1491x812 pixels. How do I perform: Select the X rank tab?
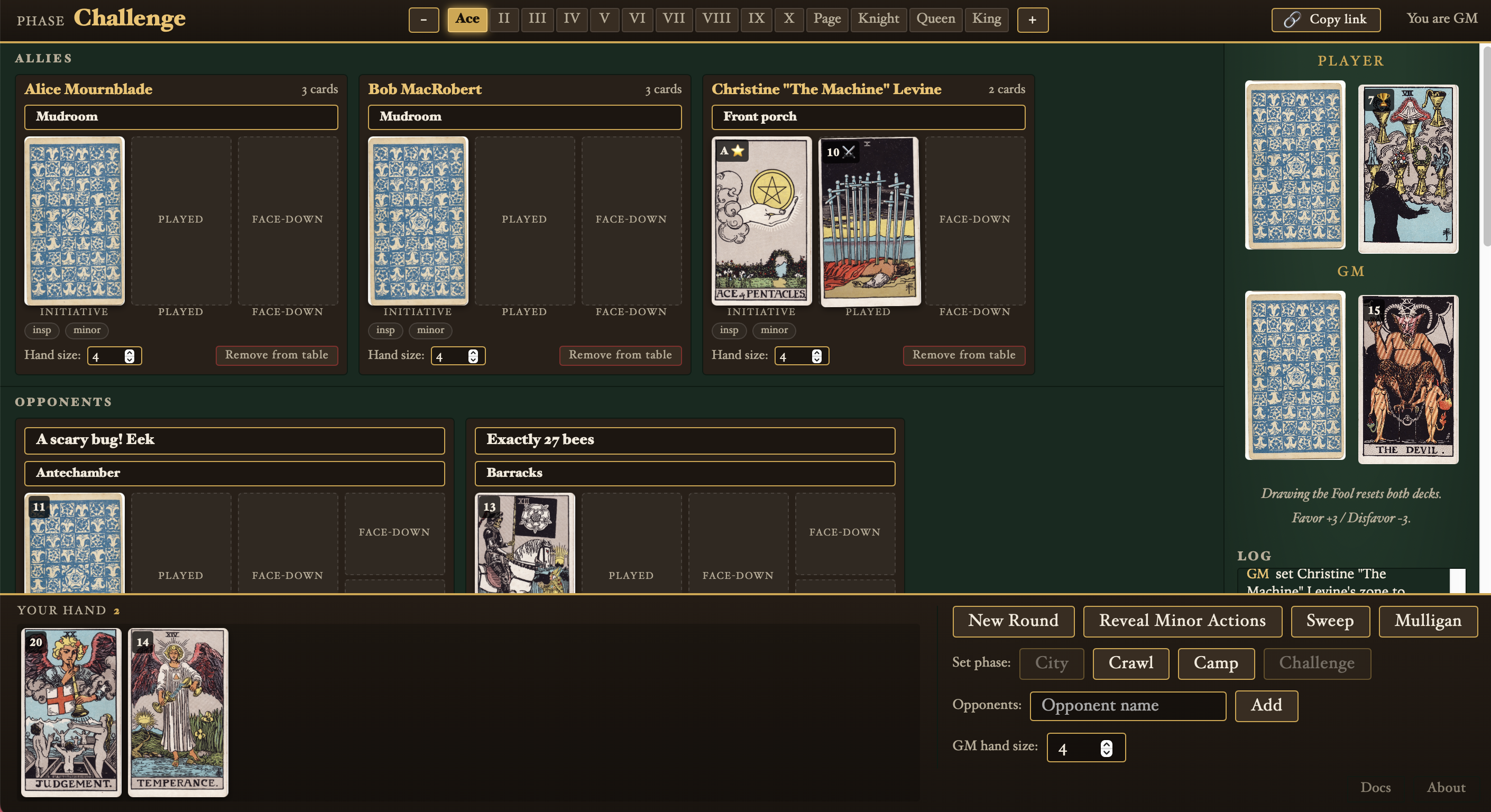[x=788, y=19]
